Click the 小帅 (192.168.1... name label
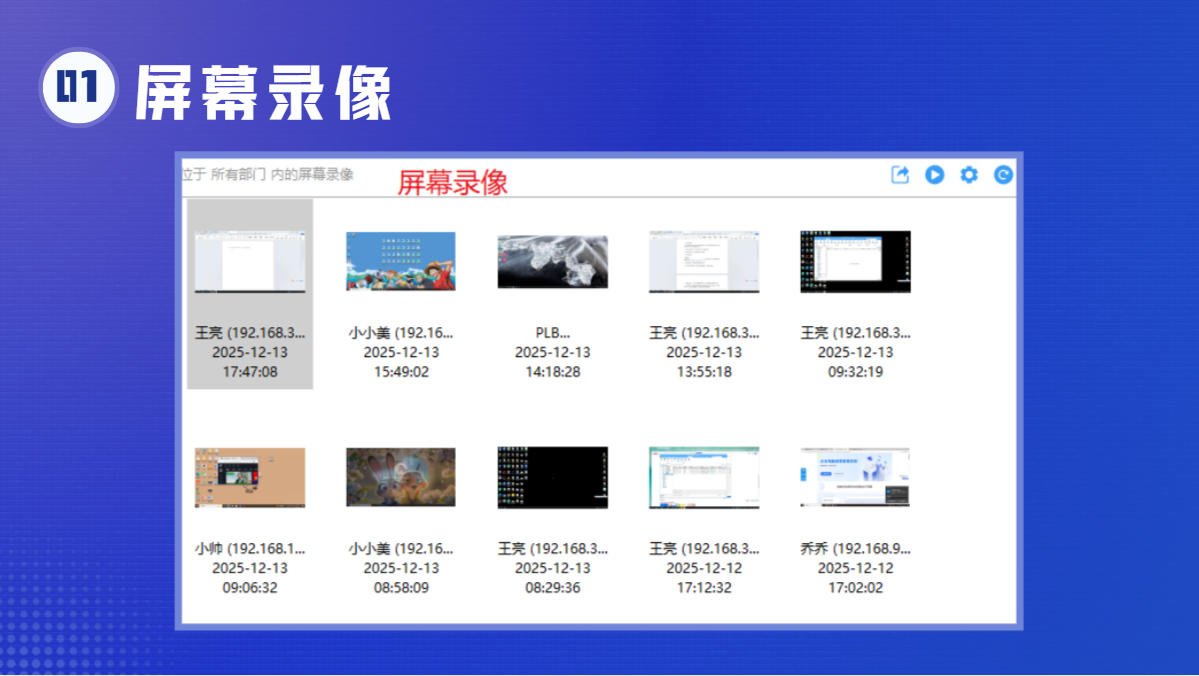The image size is (1199, 676). (x=250, y=548)
